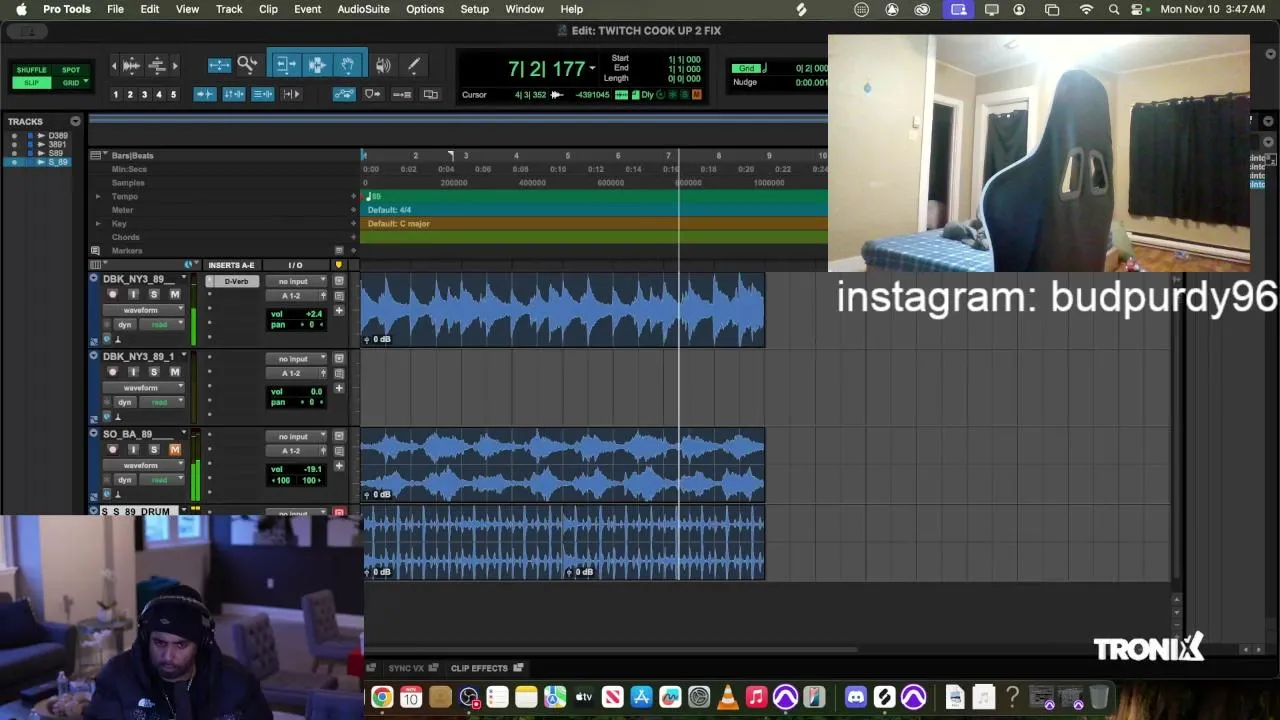This screenshot has height=720, width=1280.
Task: Click the MIDI note zoom icon
Action: (157, 65)
